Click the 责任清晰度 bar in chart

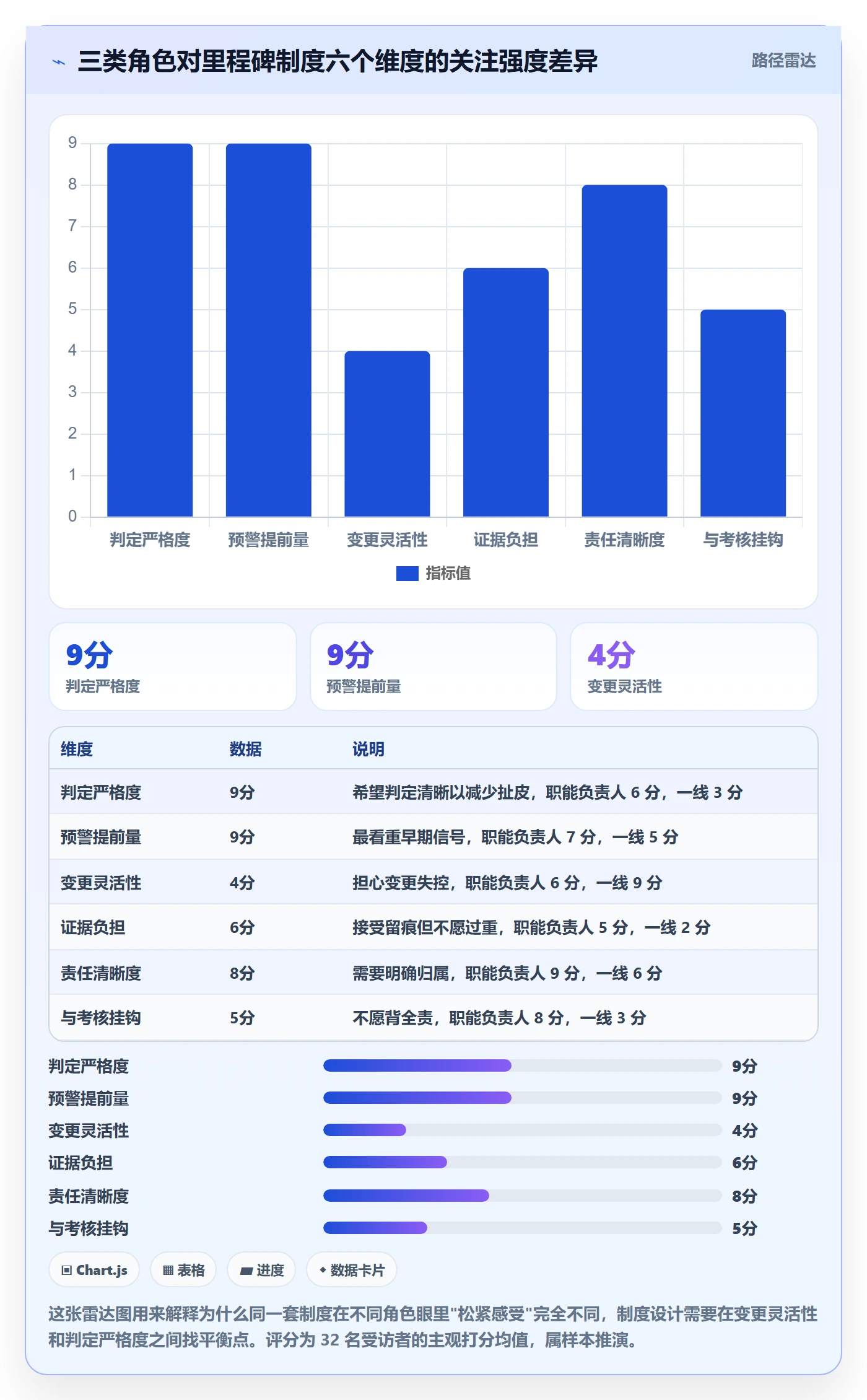[x=624, y=351]
